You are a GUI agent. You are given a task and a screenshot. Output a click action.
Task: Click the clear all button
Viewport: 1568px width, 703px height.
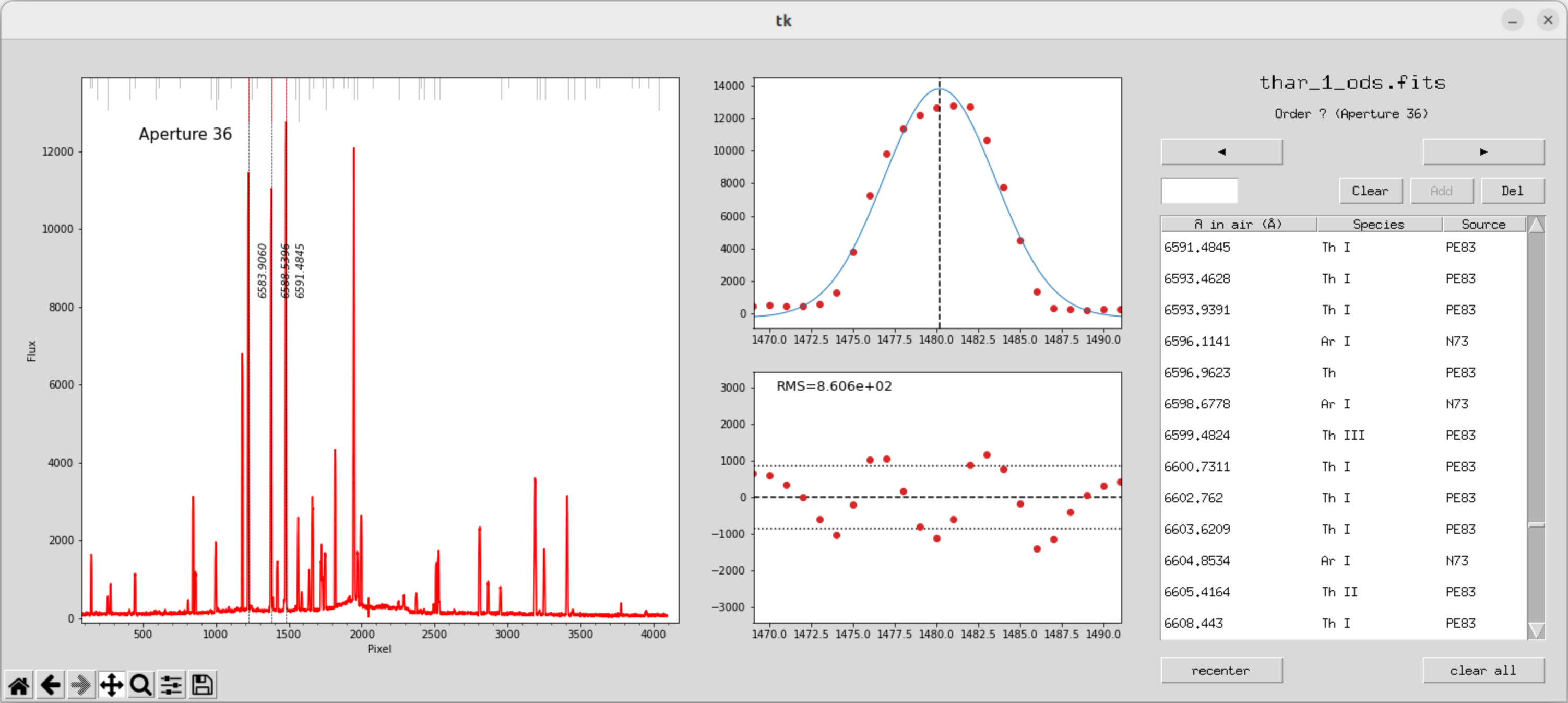point(1483,670)
